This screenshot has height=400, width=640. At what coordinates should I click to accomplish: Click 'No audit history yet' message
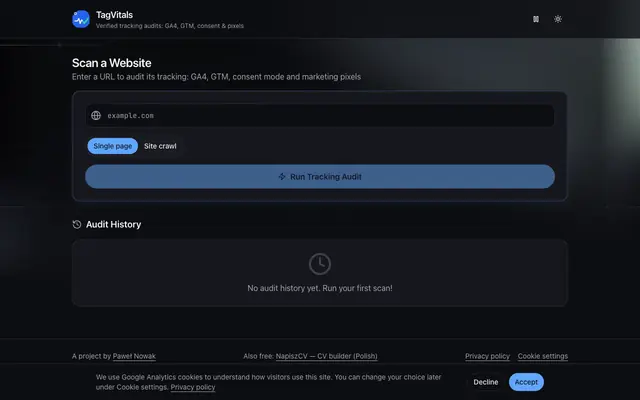coord(320,288)
